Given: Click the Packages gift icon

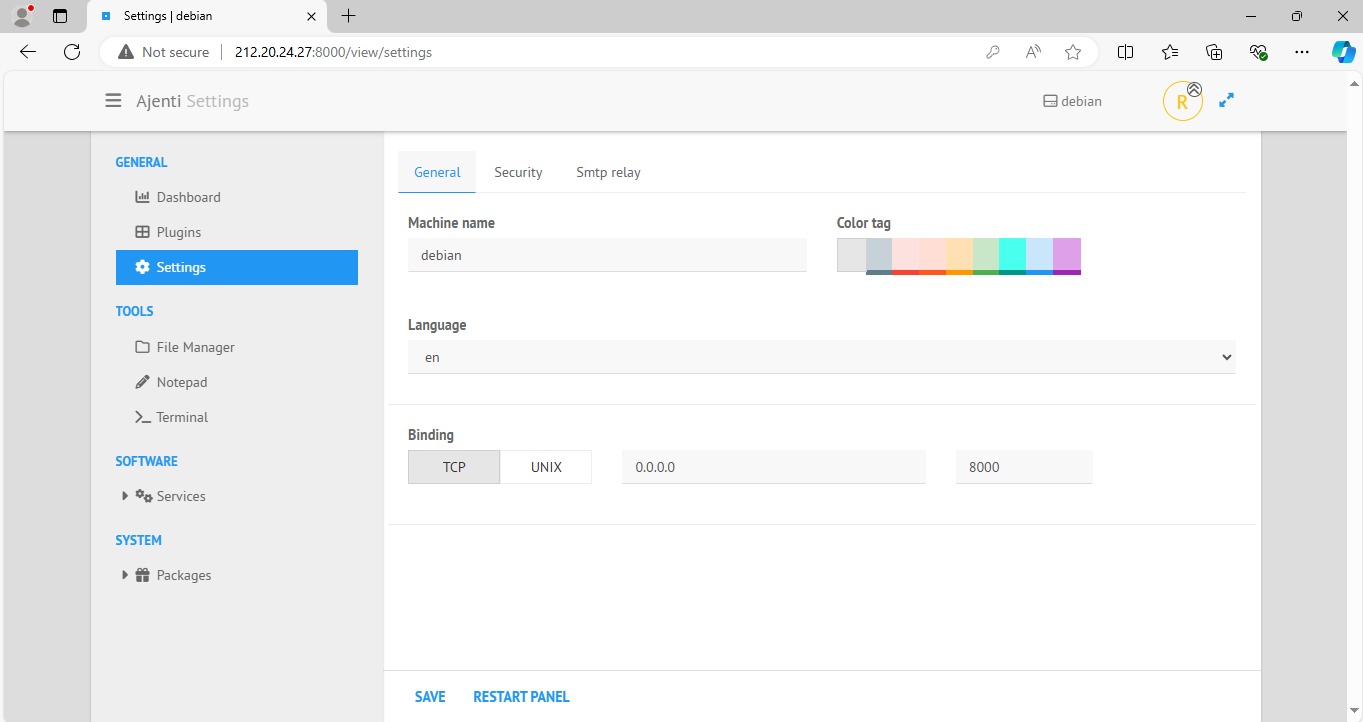Looking at the screenshot, I should coord(142,575).
